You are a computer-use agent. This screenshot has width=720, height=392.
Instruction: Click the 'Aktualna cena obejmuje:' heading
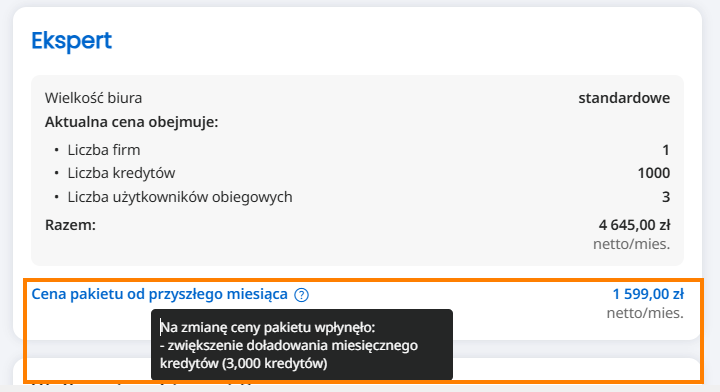click(x=131, y=122)
